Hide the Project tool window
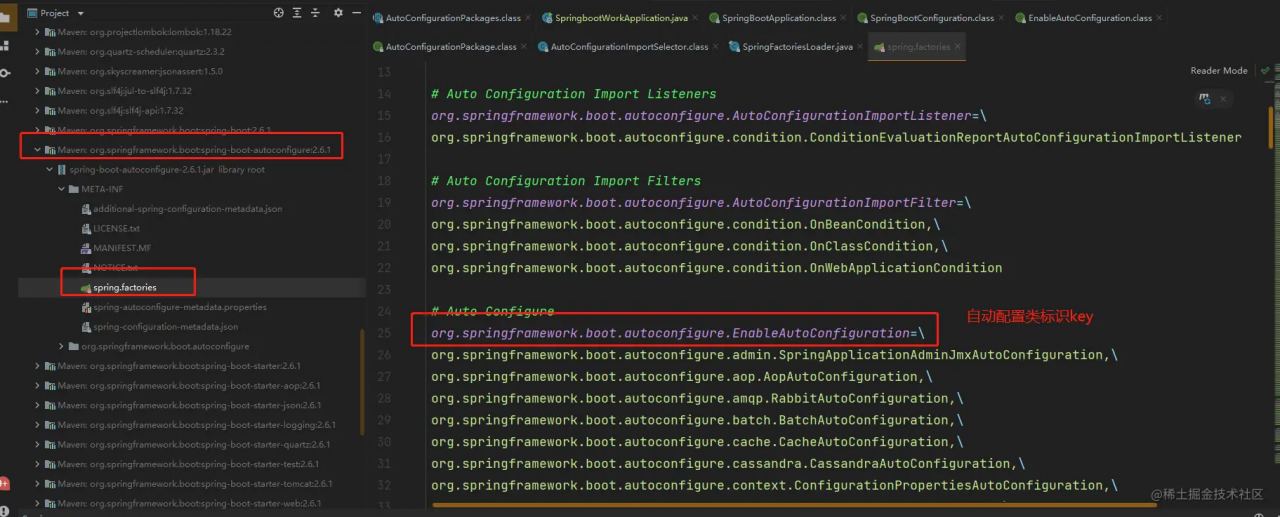This screenshot has height=517, width=1280. click(356, 13)
